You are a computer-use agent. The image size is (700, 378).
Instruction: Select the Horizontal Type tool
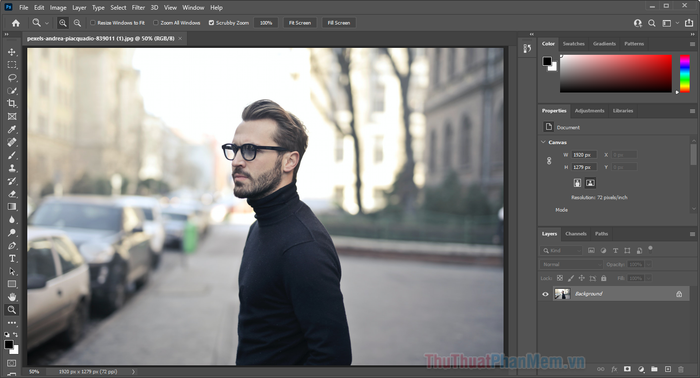pos(12,258)
